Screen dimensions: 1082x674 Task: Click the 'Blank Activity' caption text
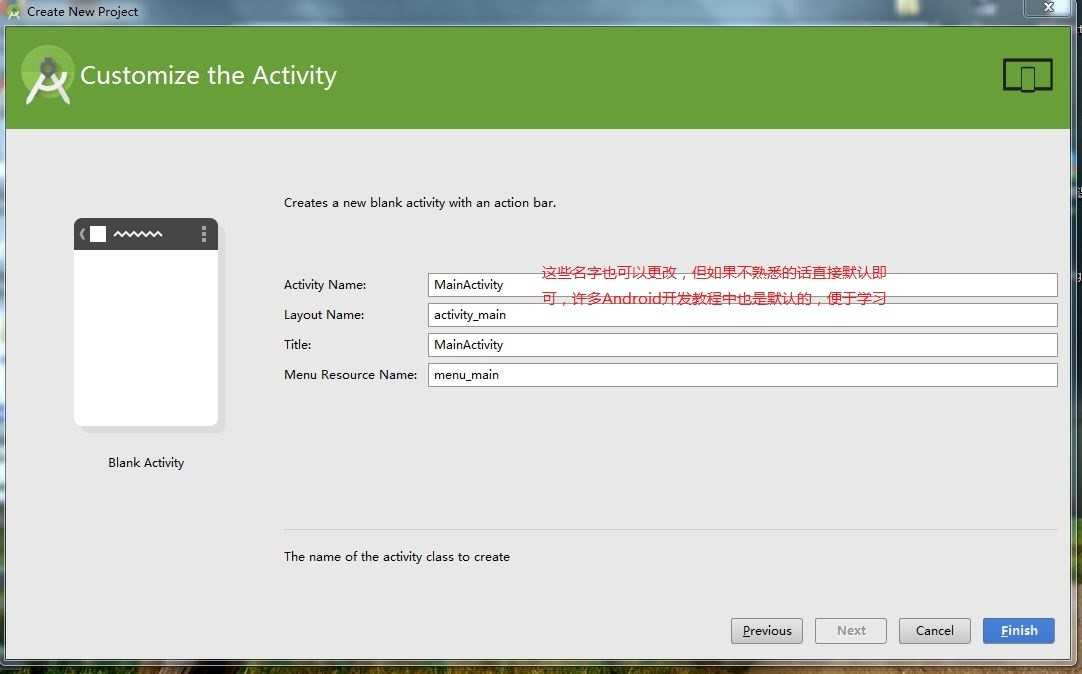coord(146,463)
